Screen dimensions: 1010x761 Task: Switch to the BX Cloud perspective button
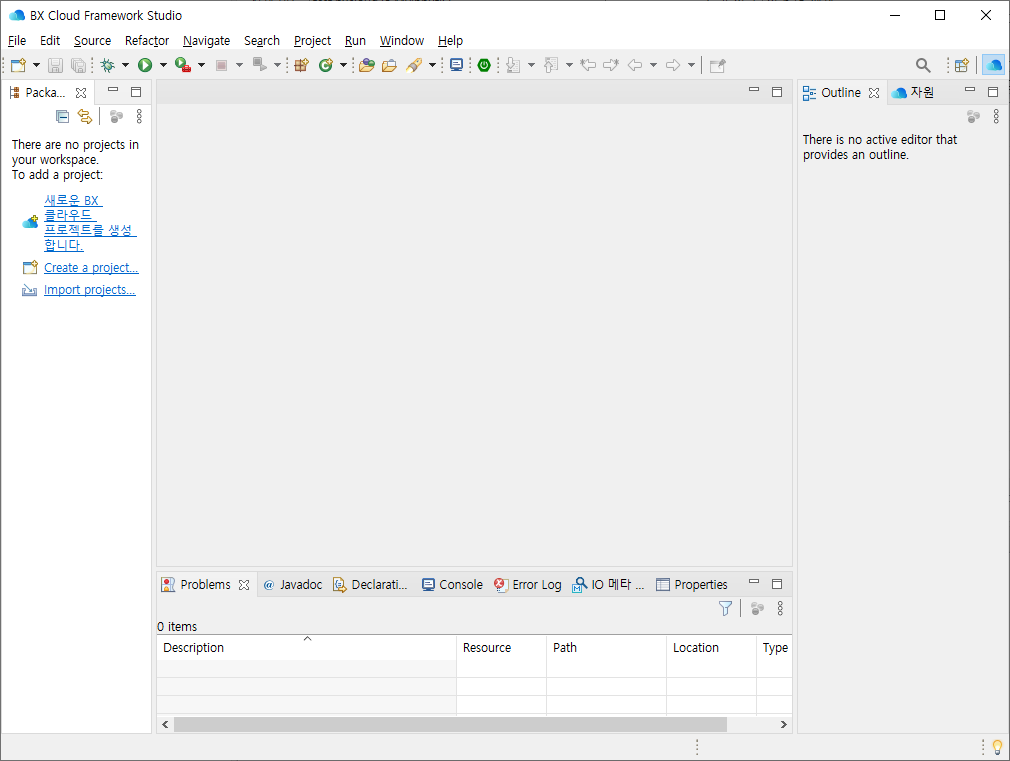point(993,65)
